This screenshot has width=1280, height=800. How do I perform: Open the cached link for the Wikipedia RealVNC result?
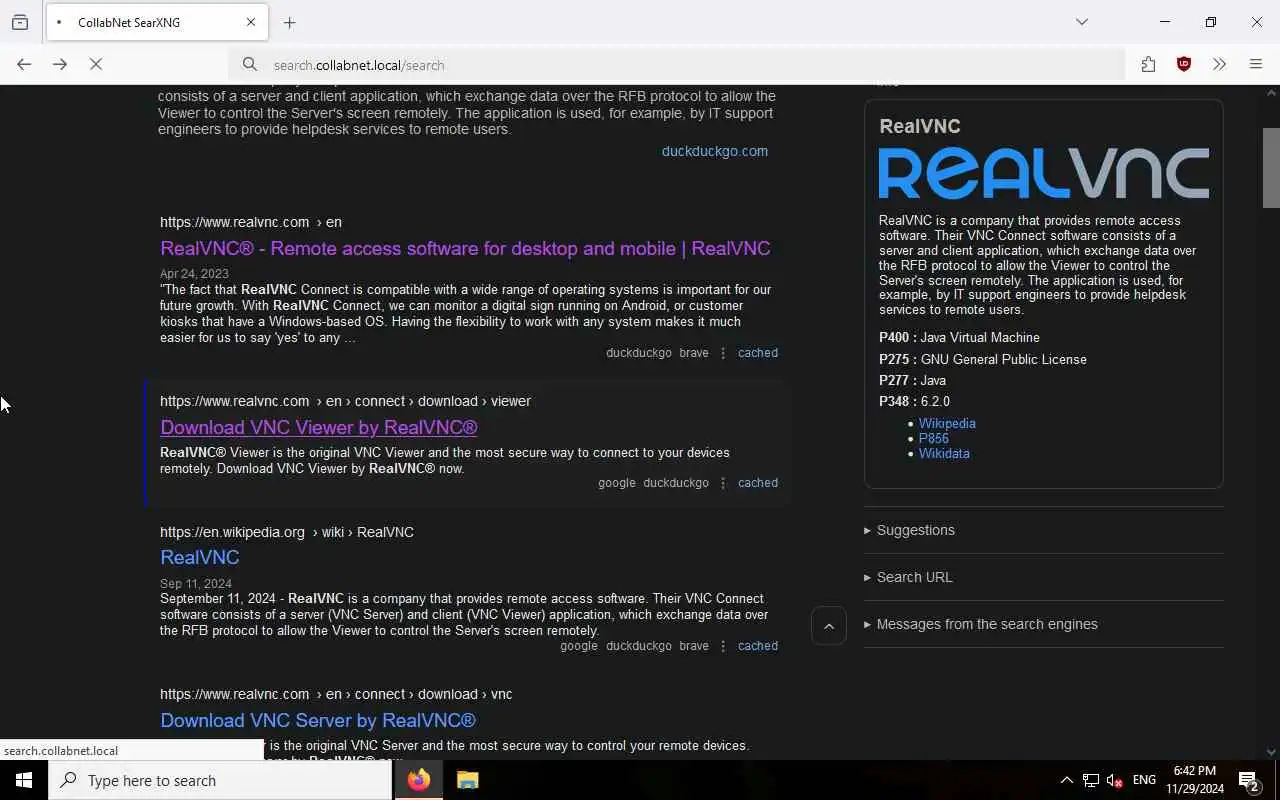coord(758,646)
